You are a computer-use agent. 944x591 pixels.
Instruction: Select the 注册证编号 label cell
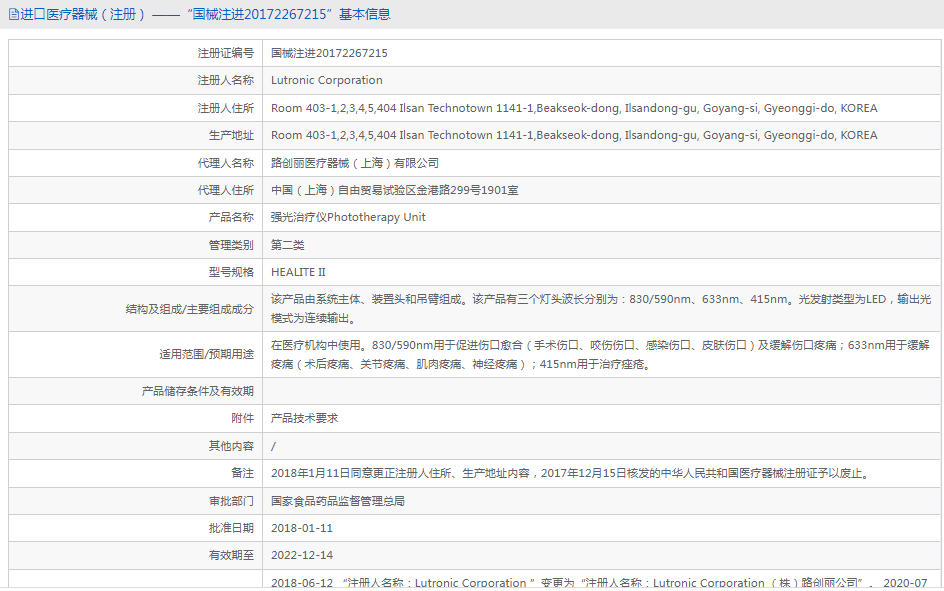coord(226,53)
